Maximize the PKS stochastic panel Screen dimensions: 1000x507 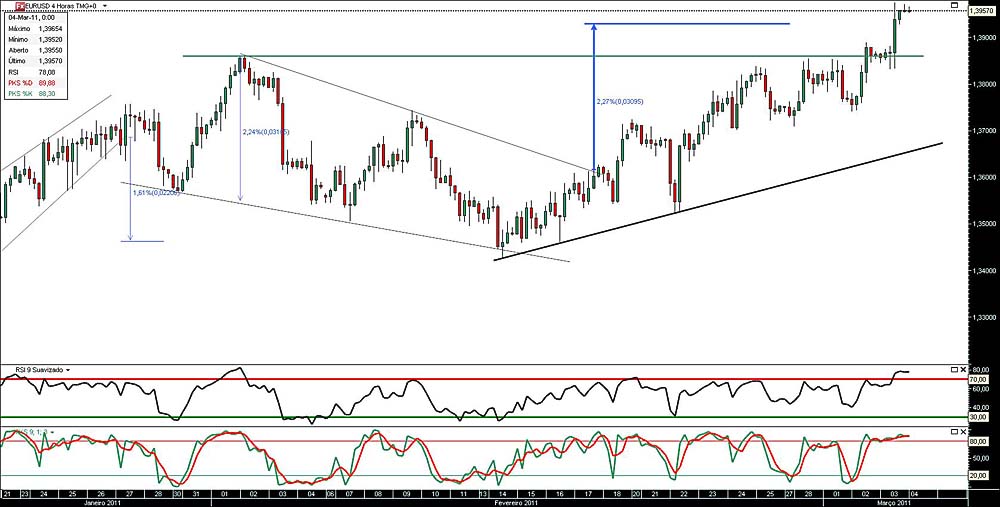click(x=954, y=432)
